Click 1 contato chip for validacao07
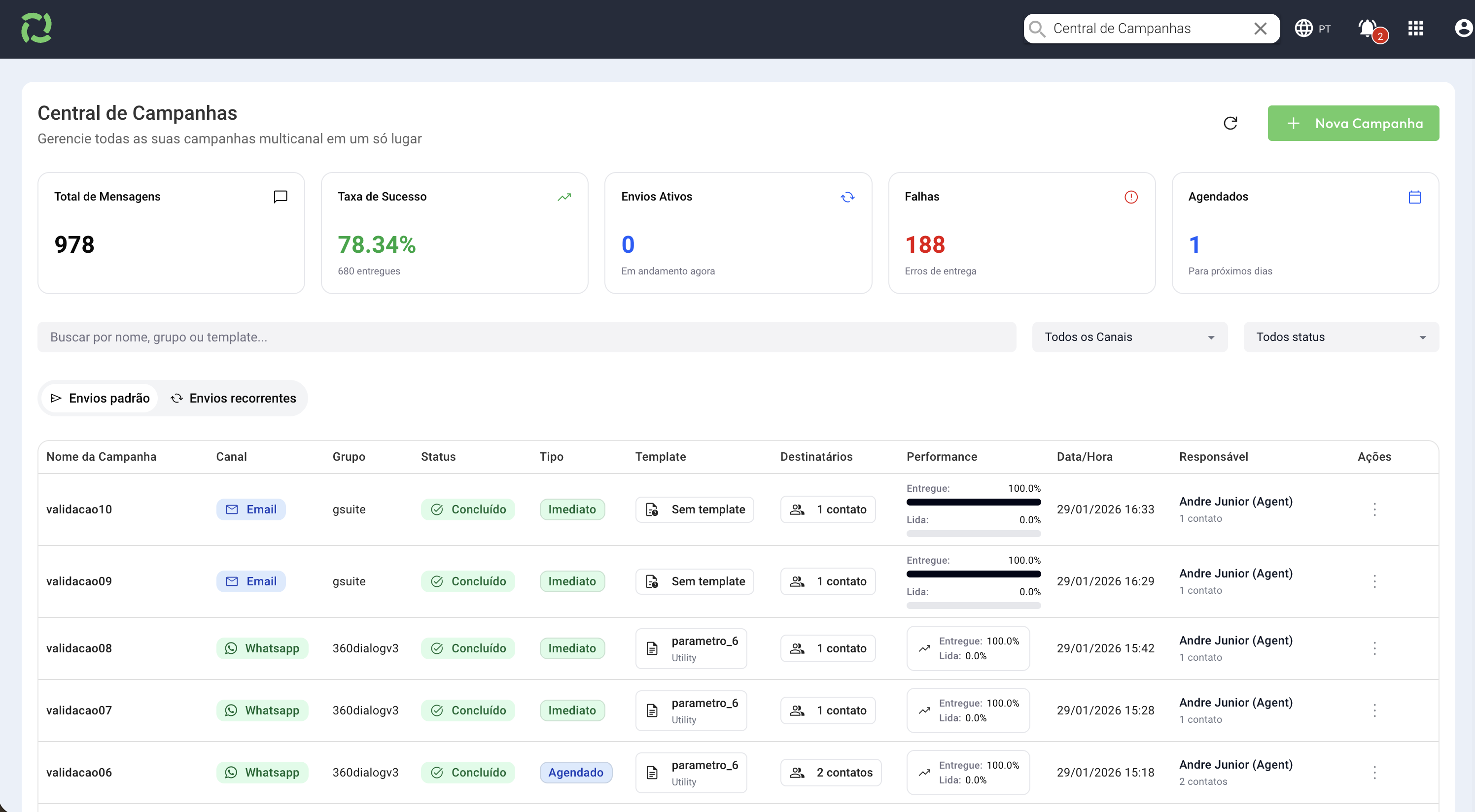The height and width of the screenshot is (812, 1475). [x=828, y=710]
